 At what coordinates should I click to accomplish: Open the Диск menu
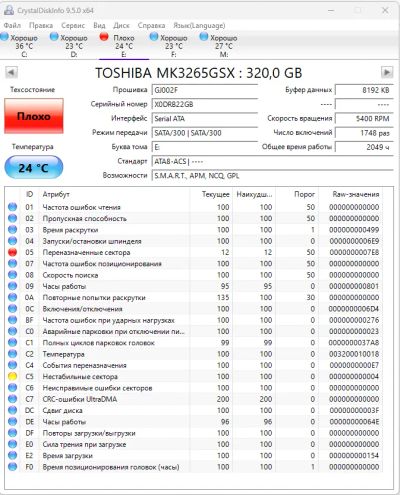[121, 25]
